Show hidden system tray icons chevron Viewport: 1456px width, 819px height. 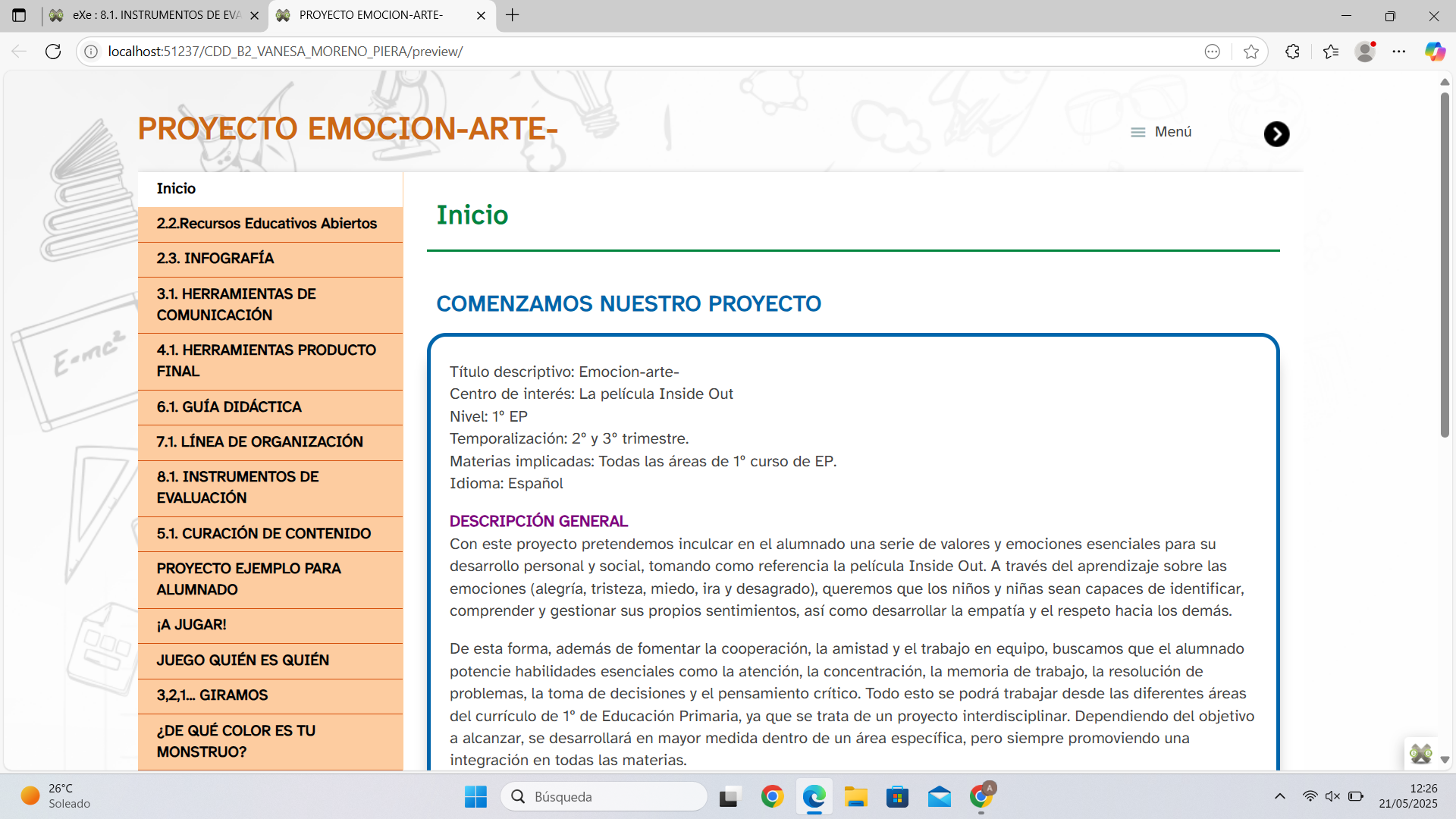click(x=1280, y=796)
